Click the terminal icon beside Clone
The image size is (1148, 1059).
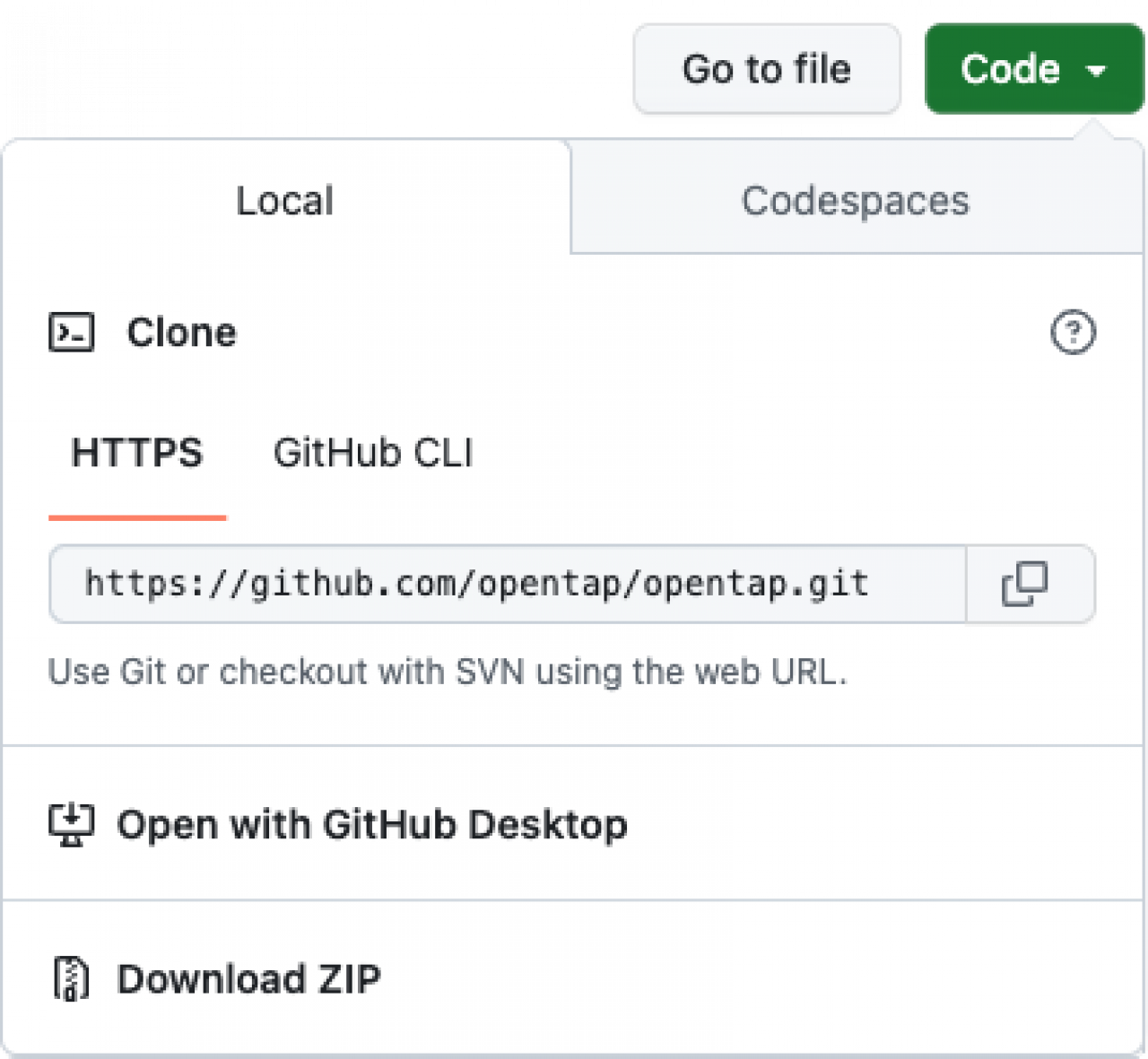point(71,333)
